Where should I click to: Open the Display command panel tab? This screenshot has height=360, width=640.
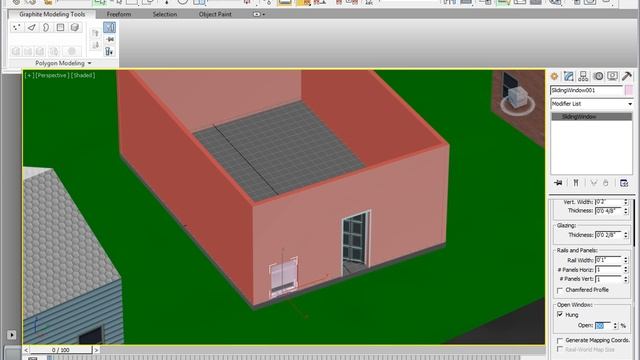pyautogui.click(x=612, y=76)
